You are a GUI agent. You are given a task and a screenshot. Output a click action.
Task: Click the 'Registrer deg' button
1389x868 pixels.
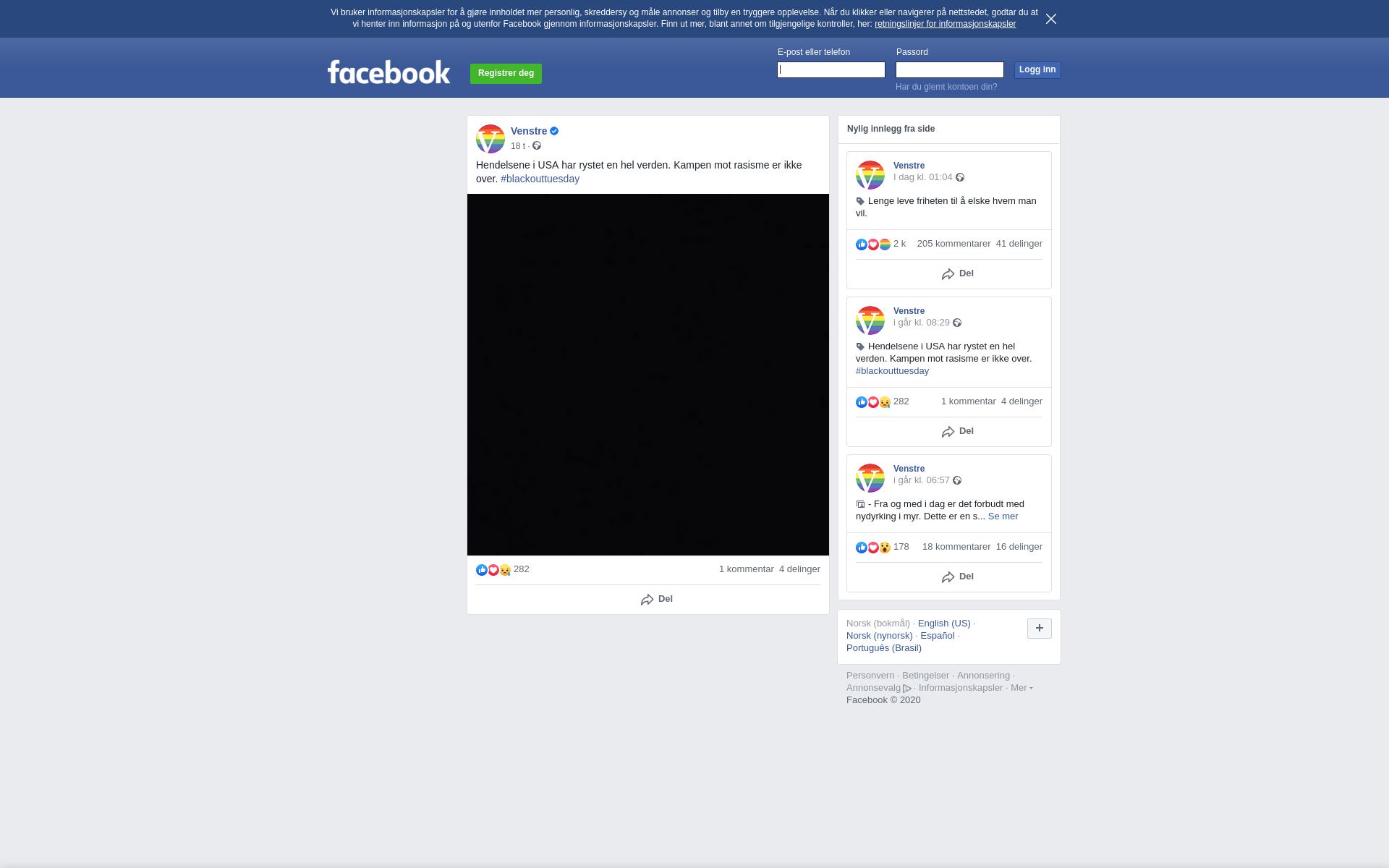[506, 74]
